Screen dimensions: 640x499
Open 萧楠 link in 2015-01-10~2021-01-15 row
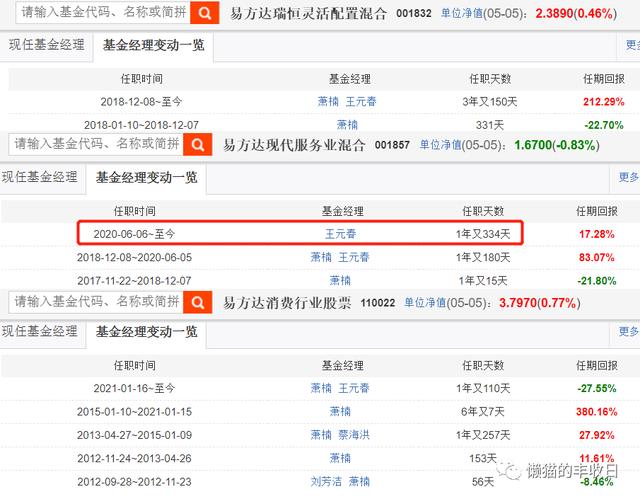pyautogui.click(x=340, y=411)
